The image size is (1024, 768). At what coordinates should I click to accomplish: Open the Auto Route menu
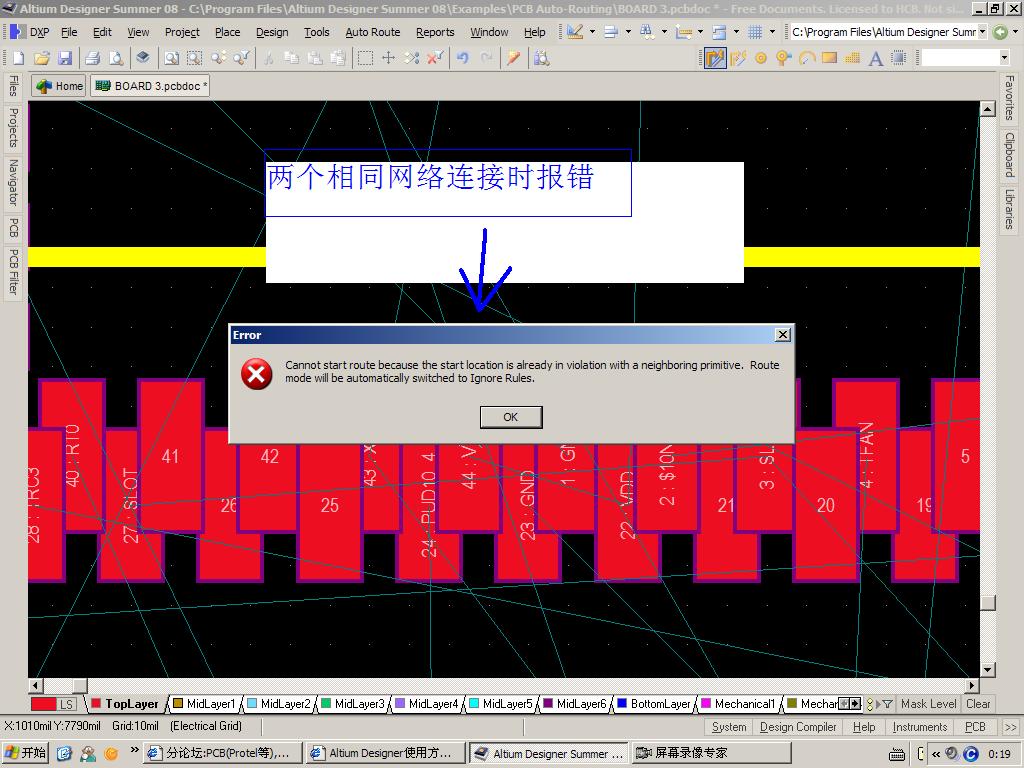(372, 32)
